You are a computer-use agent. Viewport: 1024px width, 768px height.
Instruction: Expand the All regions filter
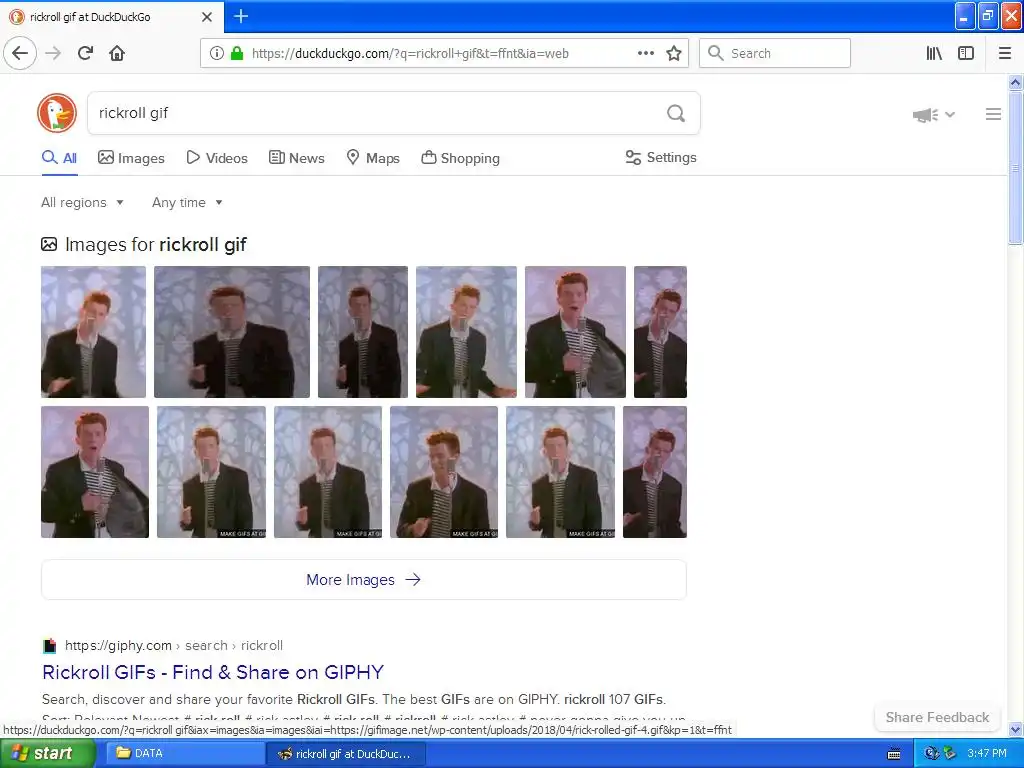point(82,202)
